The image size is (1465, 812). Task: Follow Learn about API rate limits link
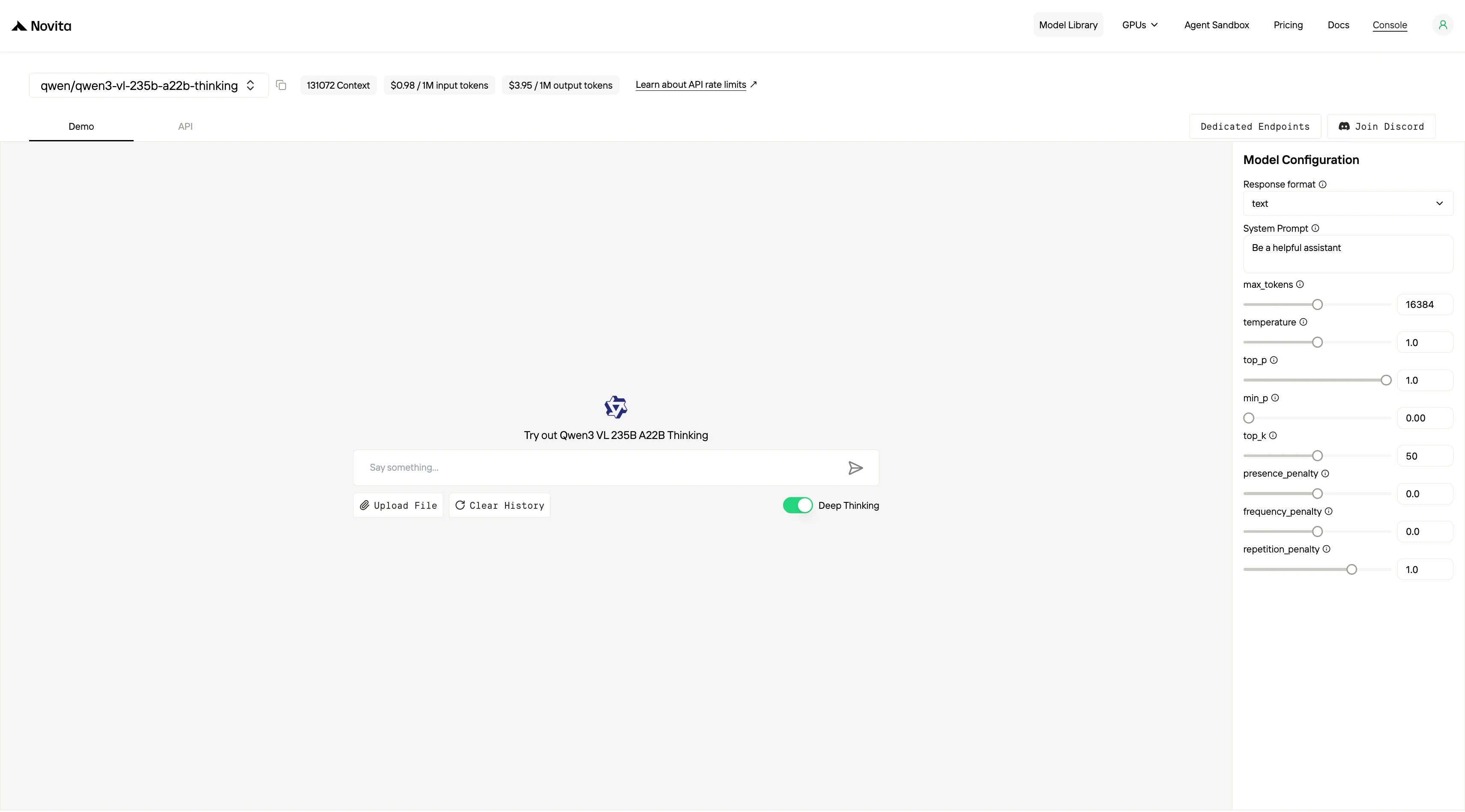click(696, 85)
